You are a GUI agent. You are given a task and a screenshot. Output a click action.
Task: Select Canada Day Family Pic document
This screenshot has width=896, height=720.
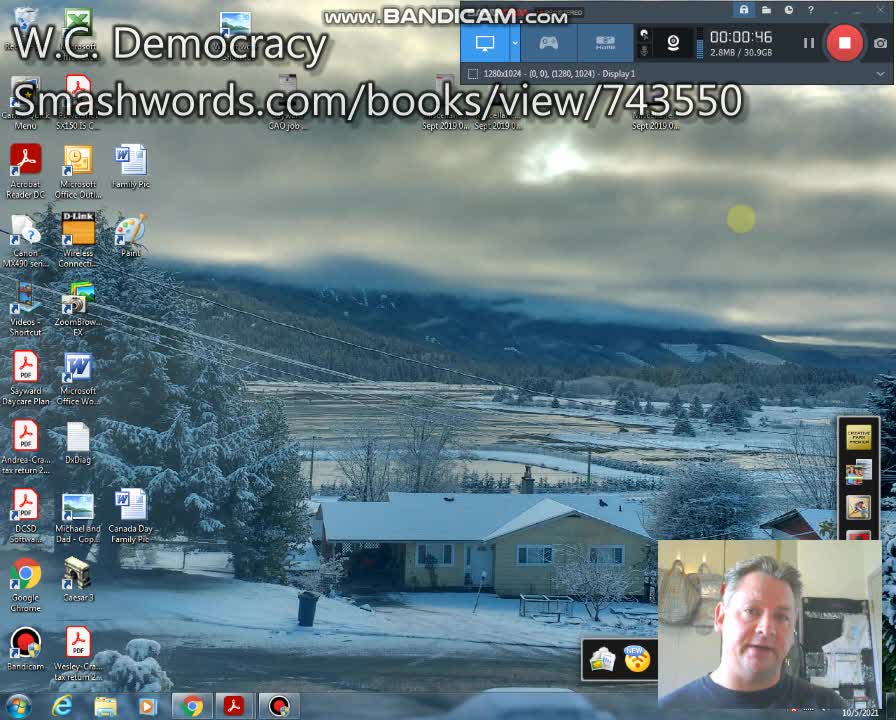[x=131, y=517]
